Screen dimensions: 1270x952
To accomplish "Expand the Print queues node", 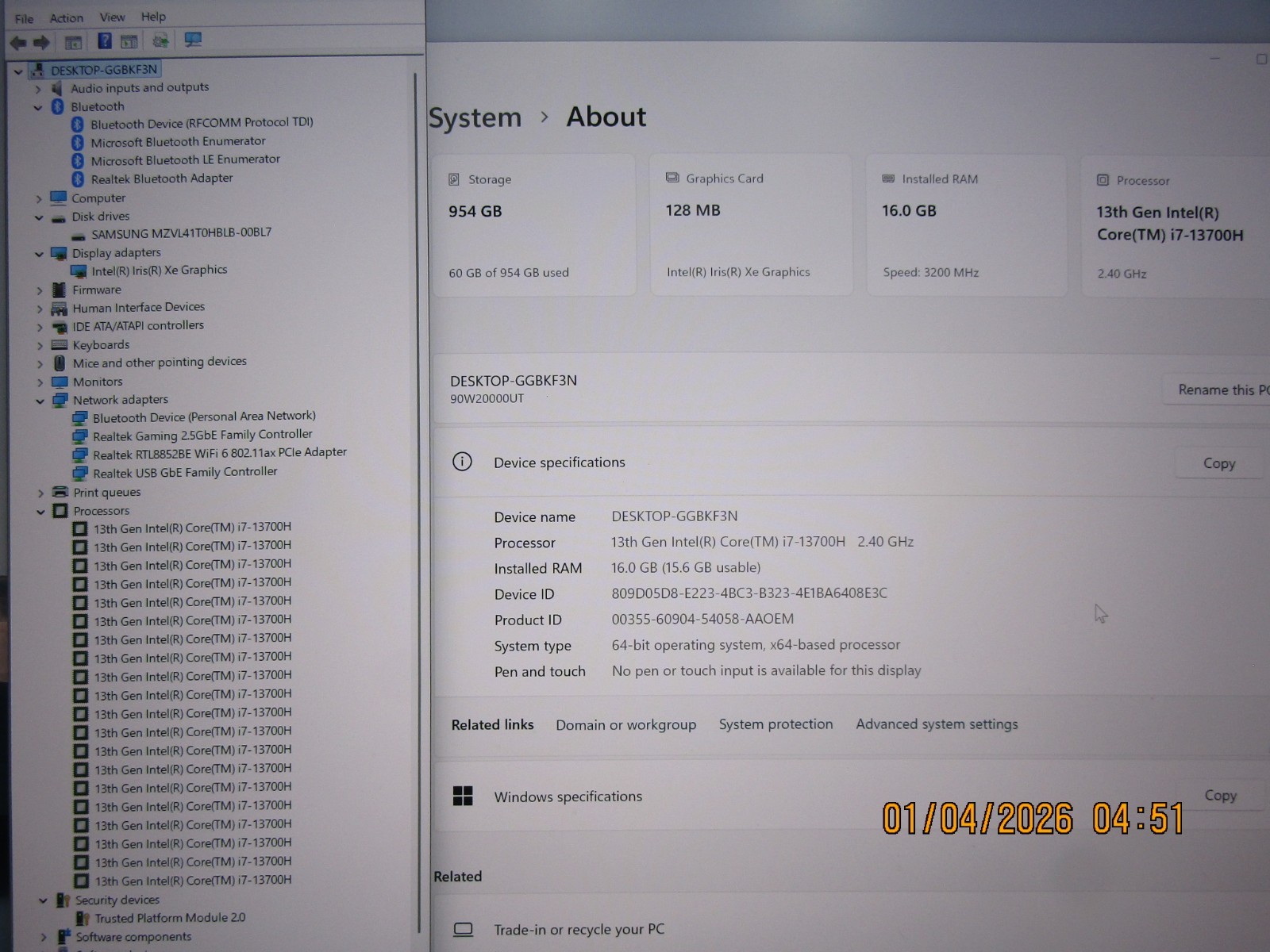I will point(41,493).
